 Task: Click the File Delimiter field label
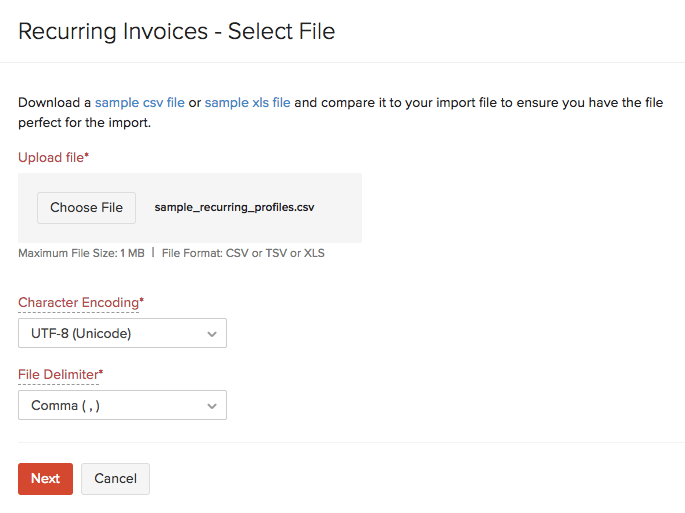[60, 374]
